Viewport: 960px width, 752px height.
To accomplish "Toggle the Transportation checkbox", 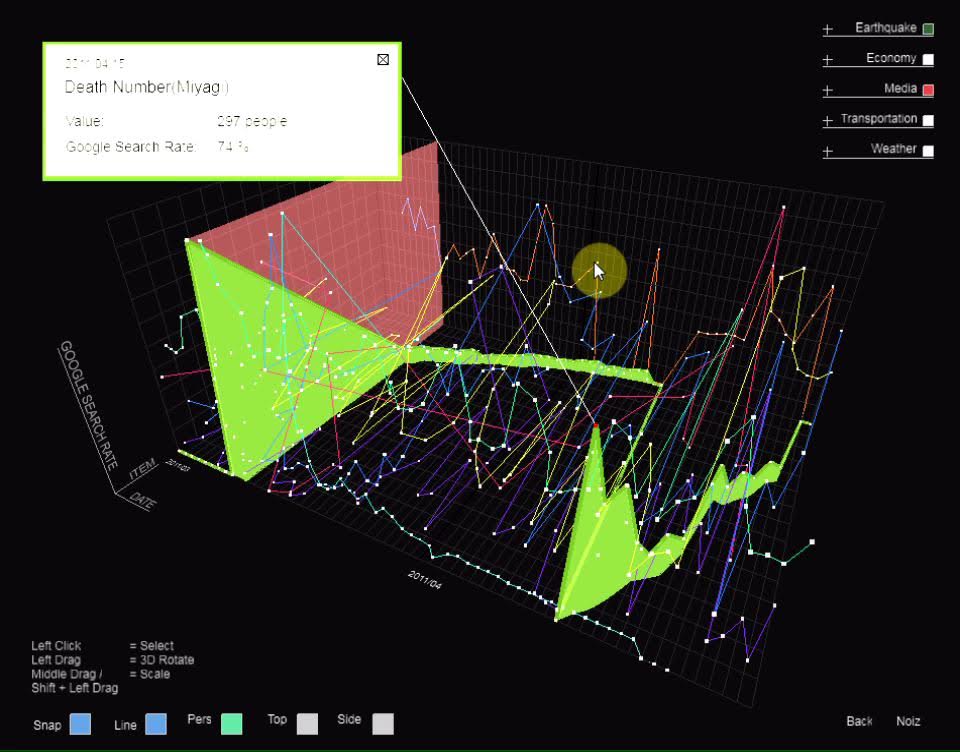I will tap(928, 121).
